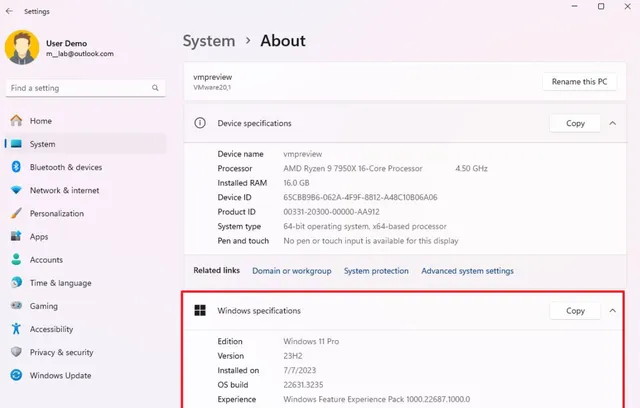This screenshot has width=640, height=408.
Task: Maximize the Settings window
Action: 601,7
